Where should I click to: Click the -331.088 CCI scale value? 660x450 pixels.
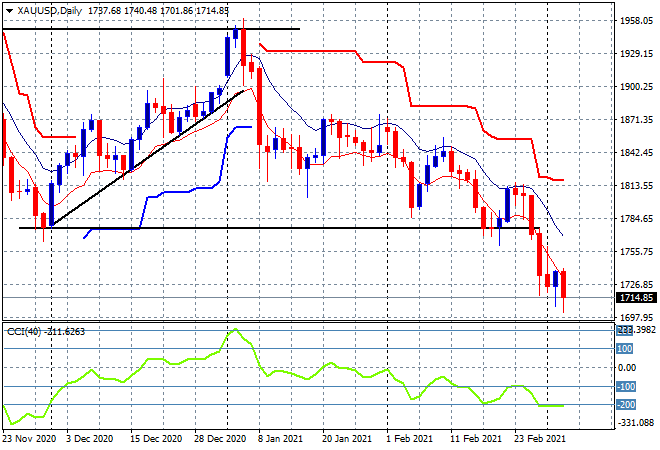click(636, 422)
